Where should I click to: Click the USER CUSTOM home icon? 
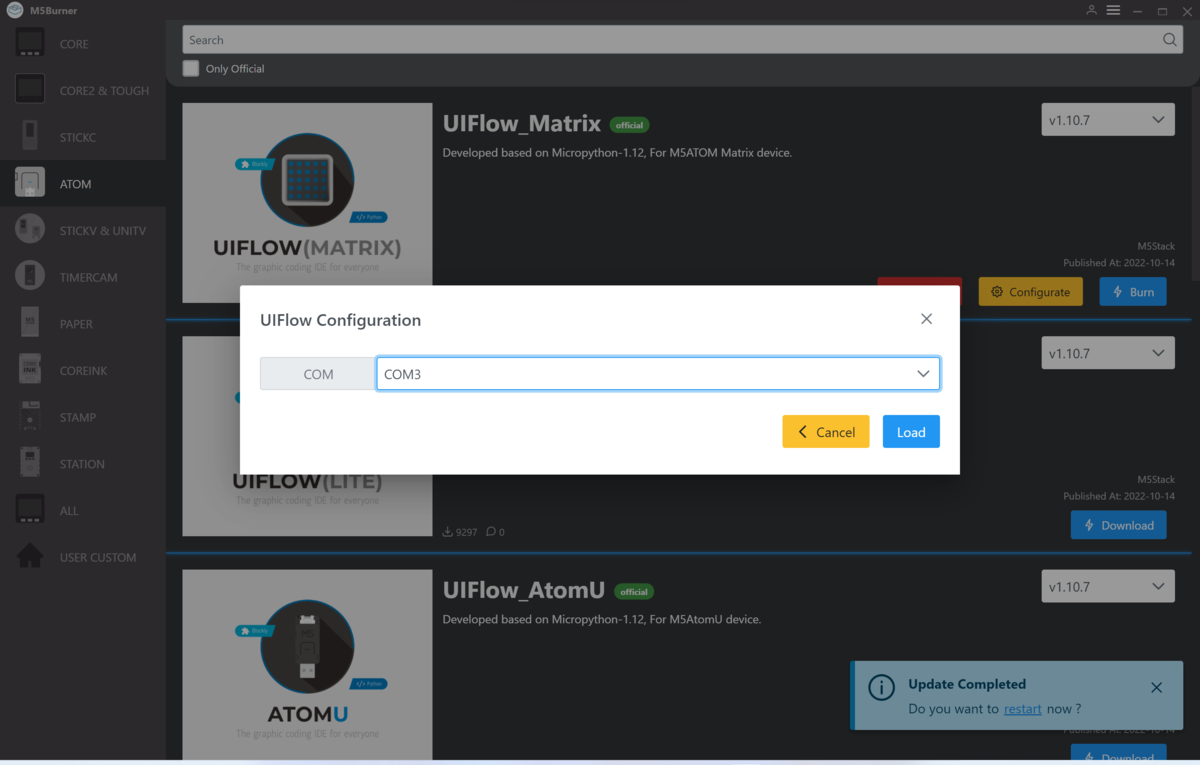click(30, 557)
